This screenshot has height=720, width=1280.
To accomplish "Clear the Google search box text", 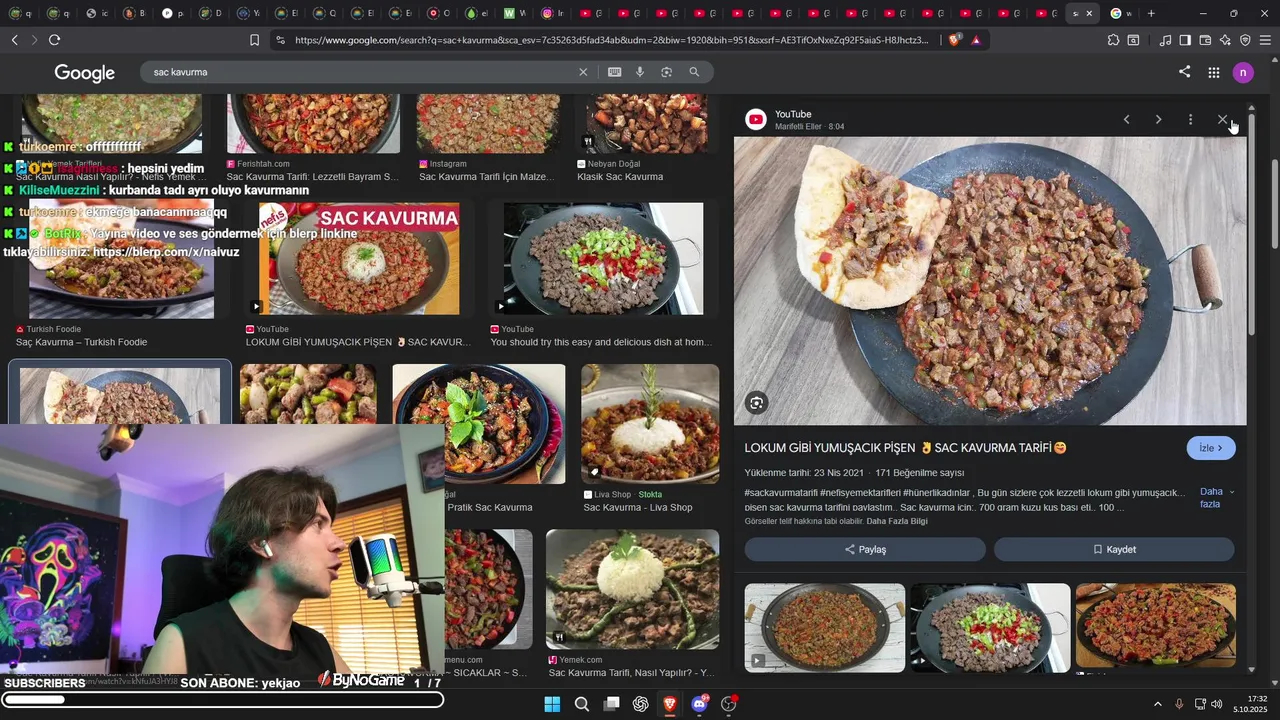I will coord(583,72).
